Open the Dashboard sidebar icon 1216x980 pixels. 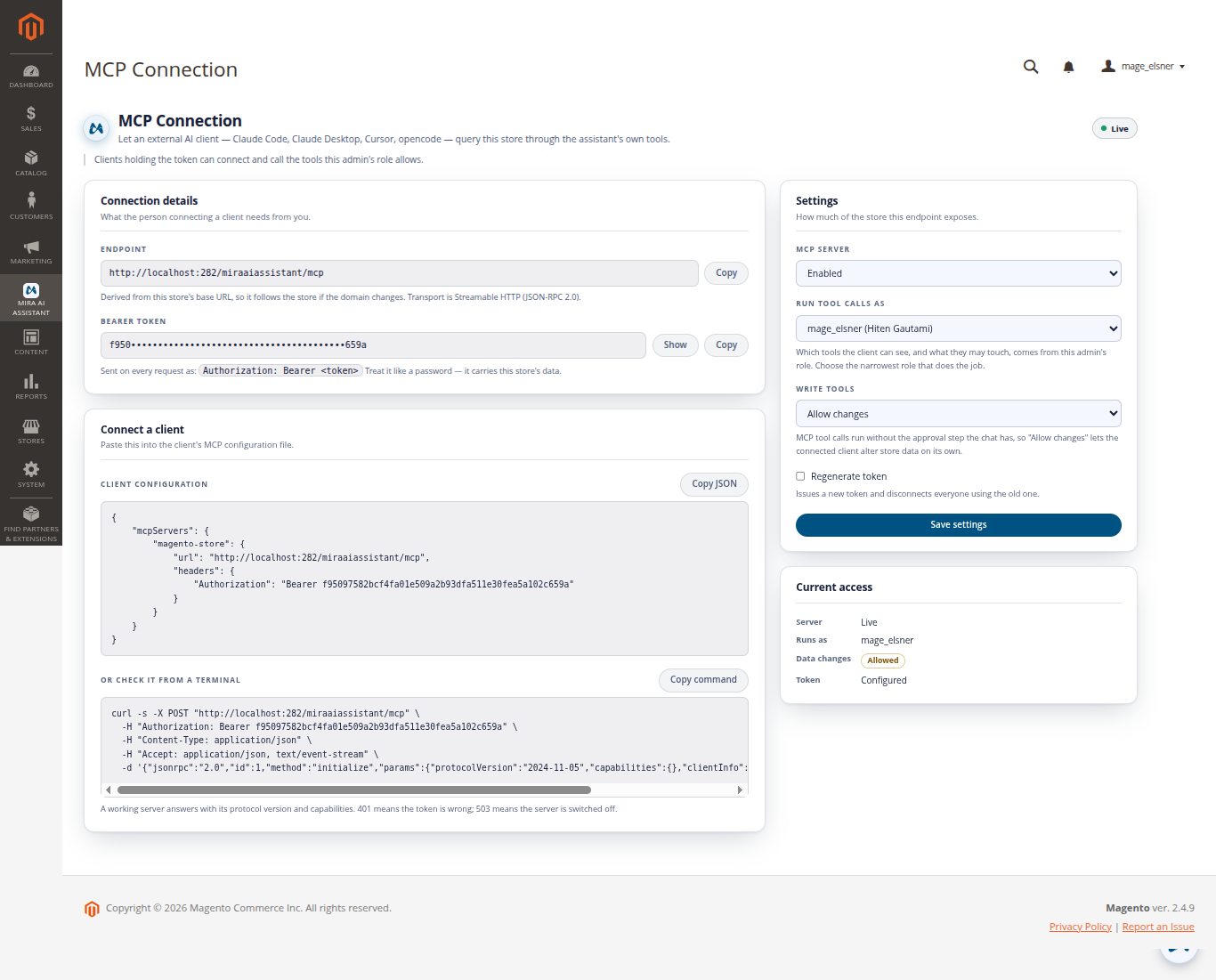pyautogui.click(x=31, y=71)
